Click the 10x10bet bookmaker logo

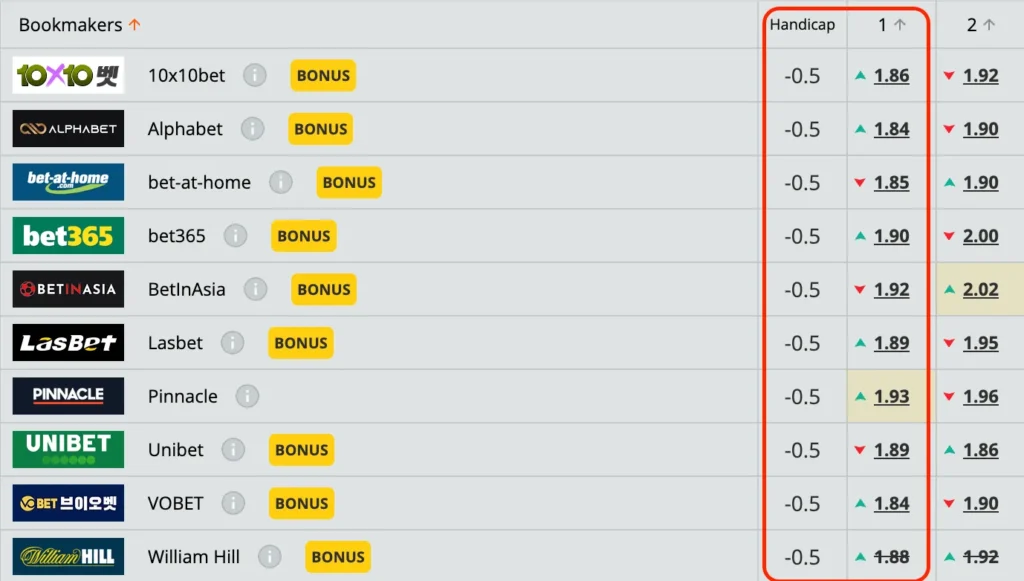click(68, 76)
